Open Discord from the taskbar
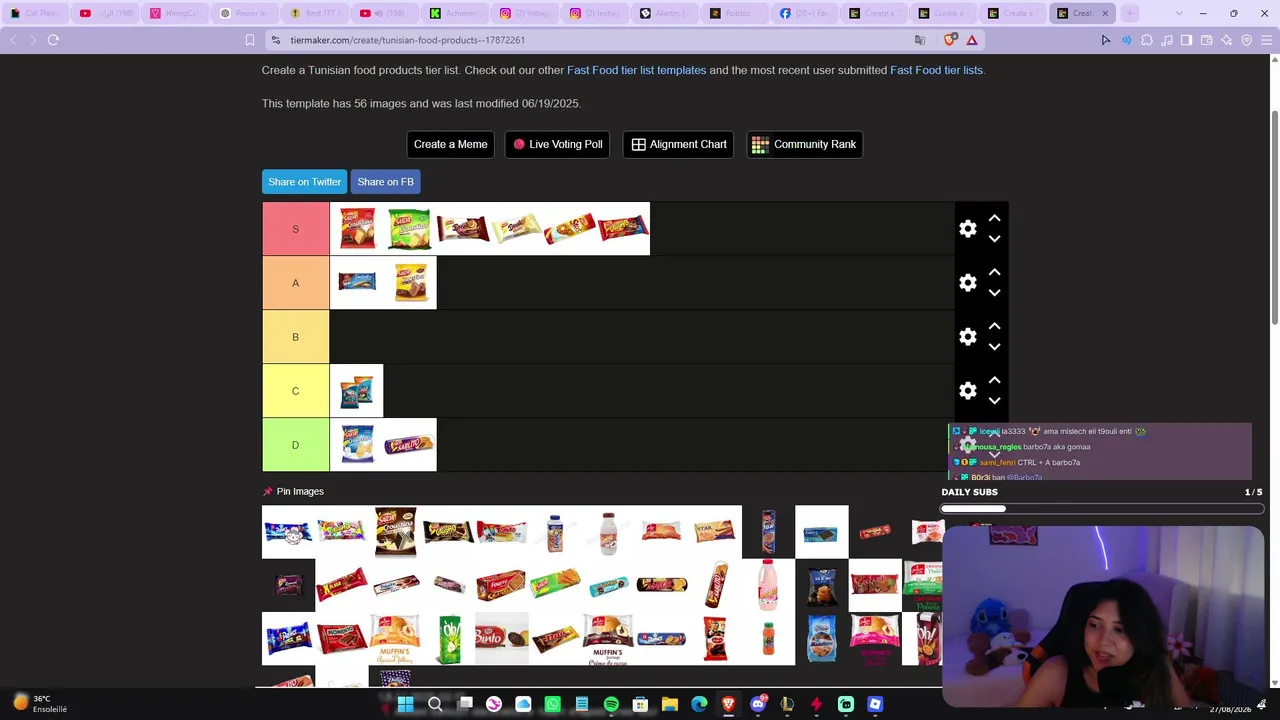 [x=758, y=704]
